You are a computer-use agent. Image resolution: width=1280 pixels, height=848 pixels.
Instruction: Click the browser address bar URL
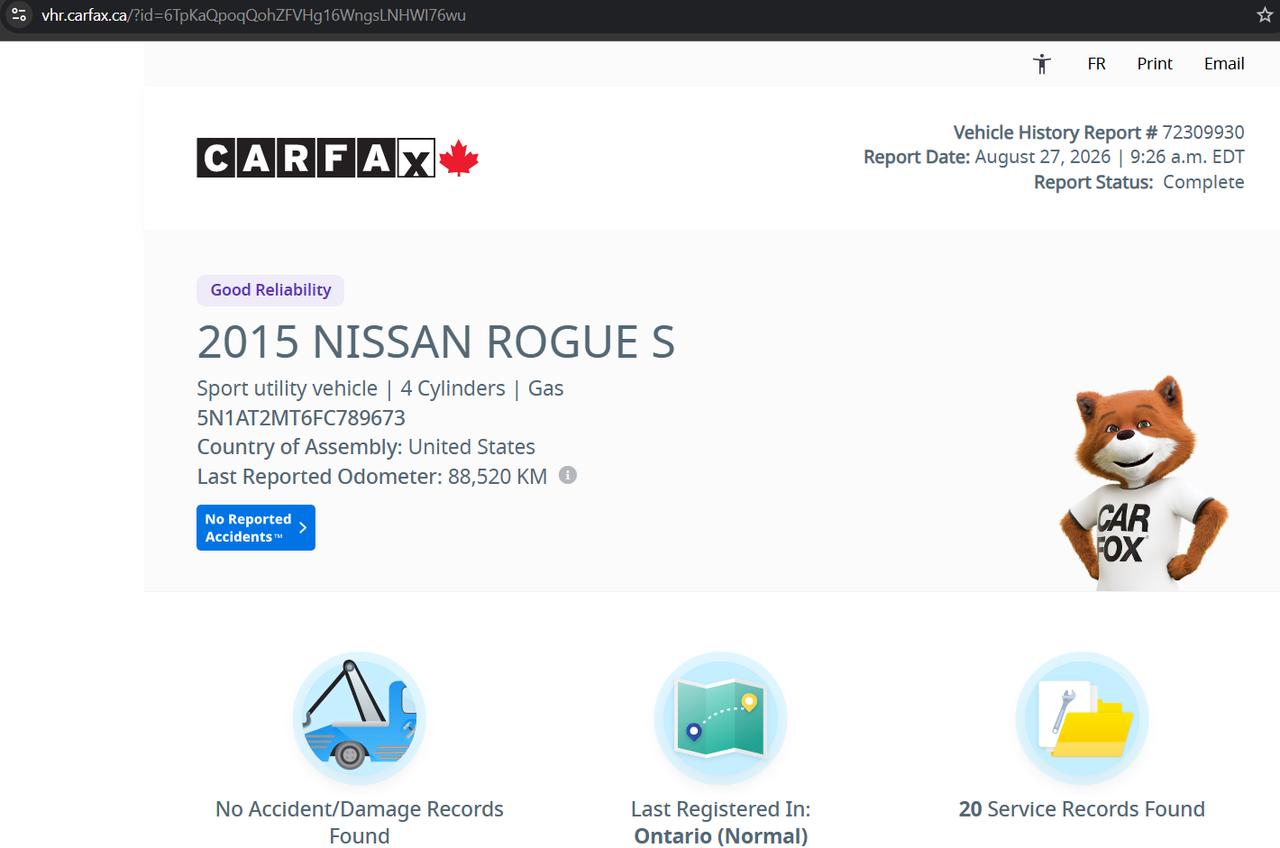point(253,15)
